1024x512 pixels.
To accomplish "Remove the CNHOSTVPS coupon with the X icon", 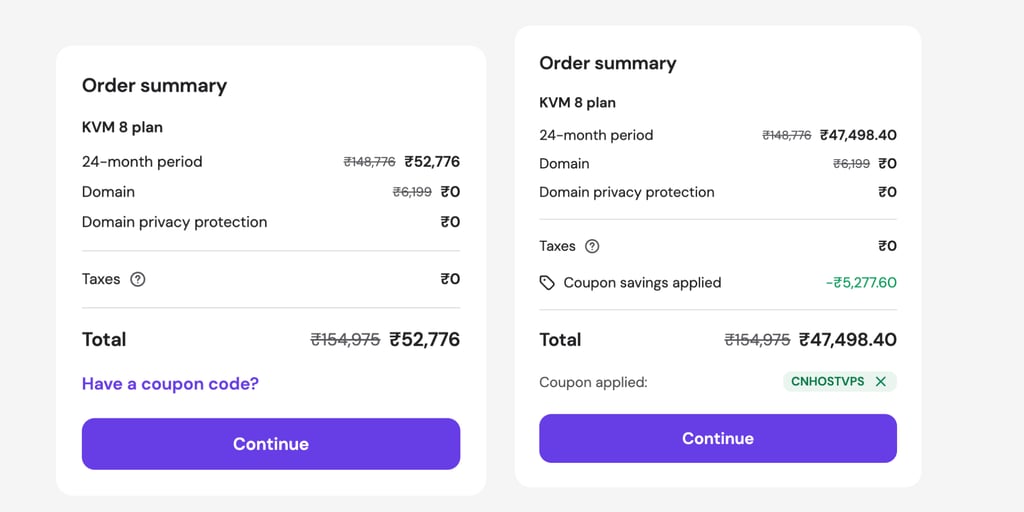I will pos(880,381).
